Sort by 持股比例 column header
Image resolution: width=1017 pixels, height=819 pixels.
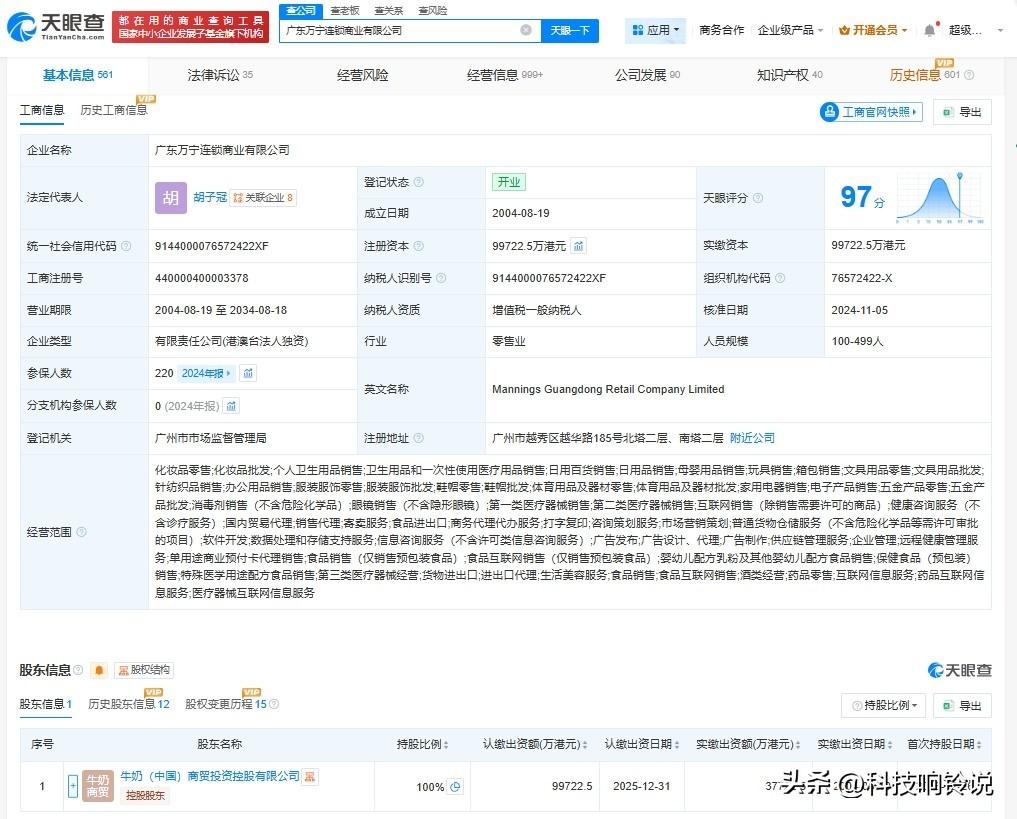[422, 744]
